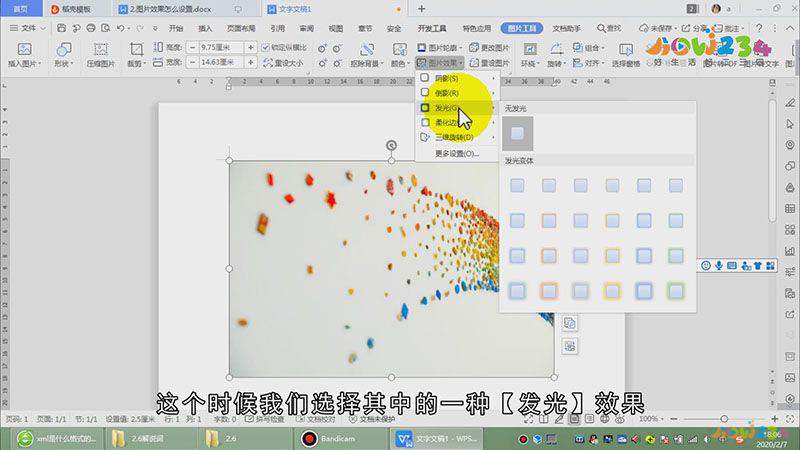This screenshot has width=800, height=450.
Task: Select the No Glow (无发光) swatch
Action: pos(517,133)
